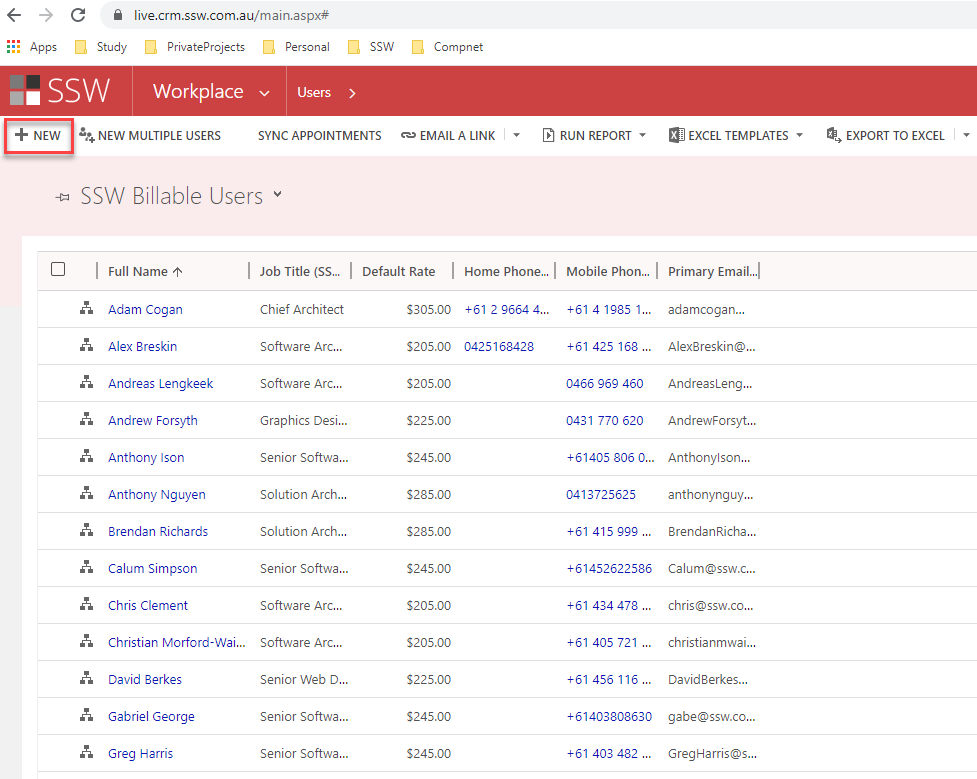977x779 pixels.
Task: Sort by the Home Phone column header
Action: click(506, 272)
